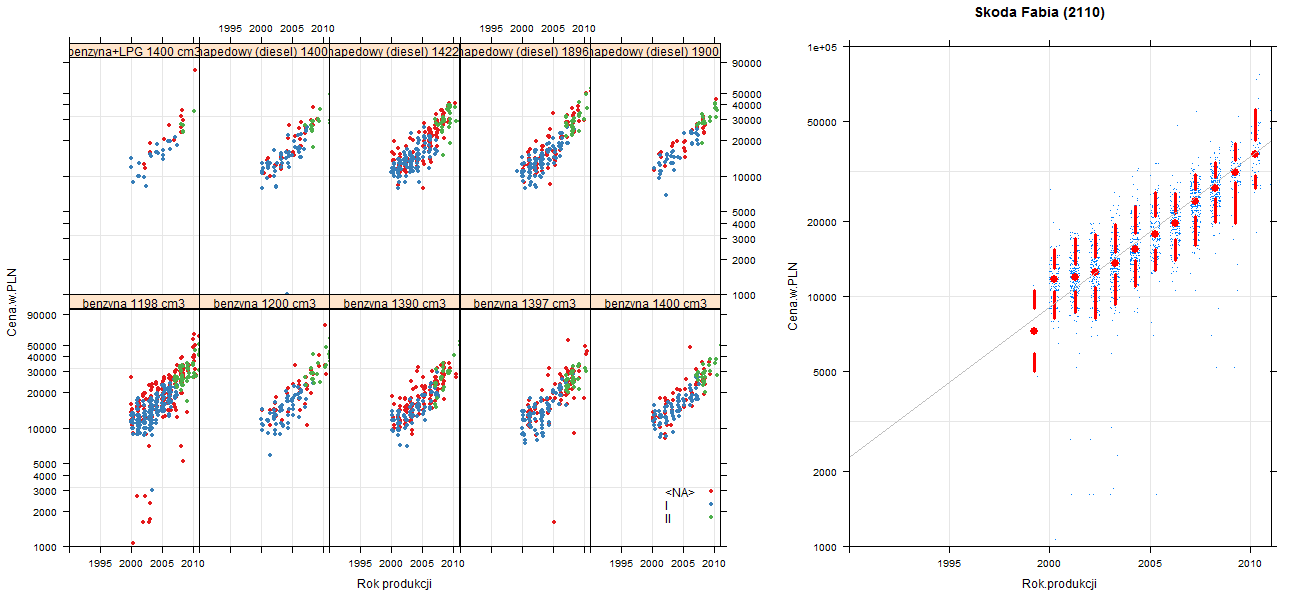The height and width of the screenshot is (600, 1300).
Task: Click the diesel 1900 panel header strip
Action: coord(656,51)
